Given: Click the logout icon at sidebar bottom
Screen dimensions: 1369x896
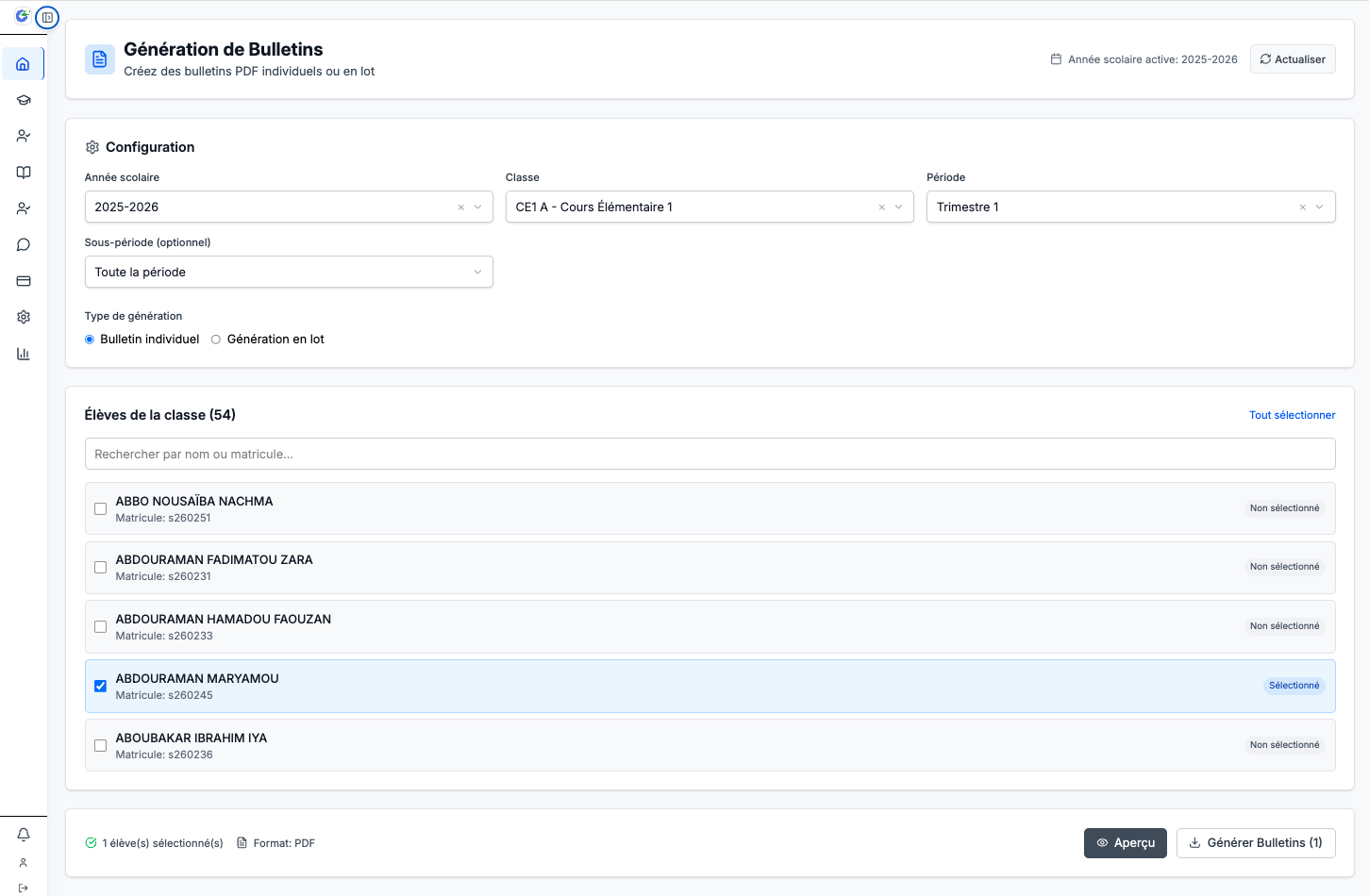Looking at the screenshot, I should [x=23, y=887].
